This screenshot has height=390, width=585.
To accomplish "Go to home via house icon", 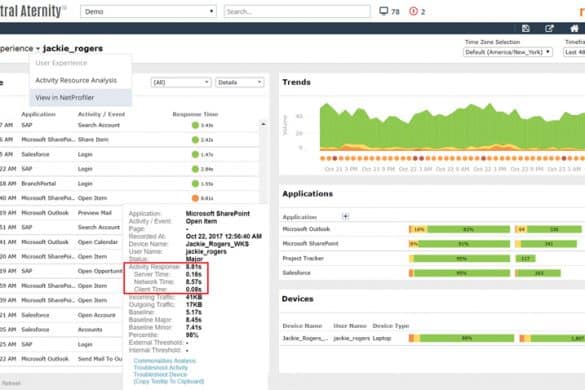I will pos(574,28).
